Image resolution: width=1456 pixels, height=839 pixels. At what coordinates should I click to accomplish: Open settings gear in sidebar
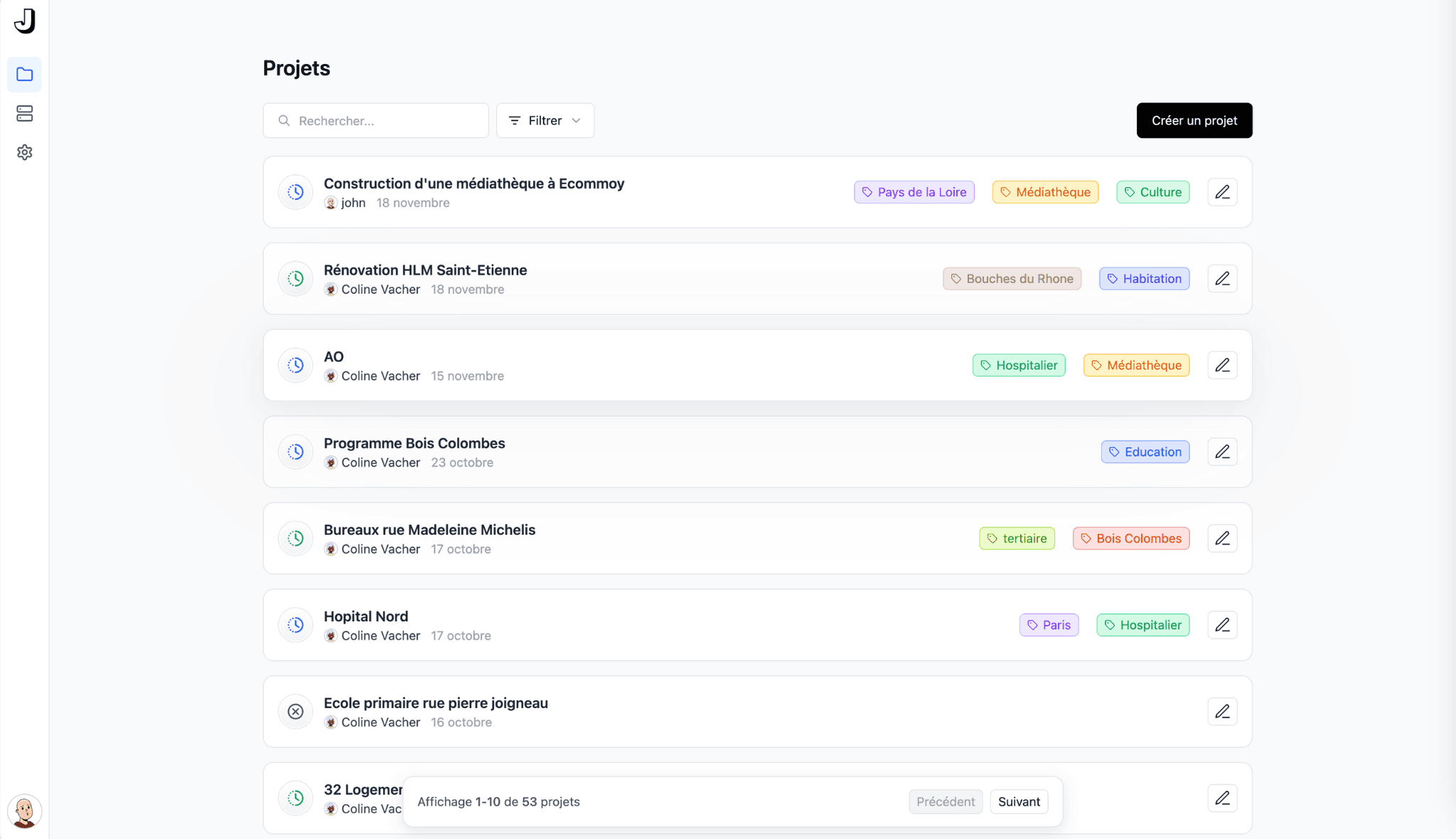[x=24, y=152]
